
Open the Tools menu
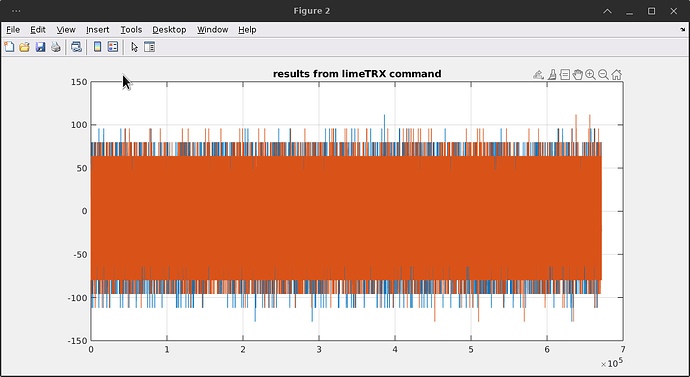131,29
